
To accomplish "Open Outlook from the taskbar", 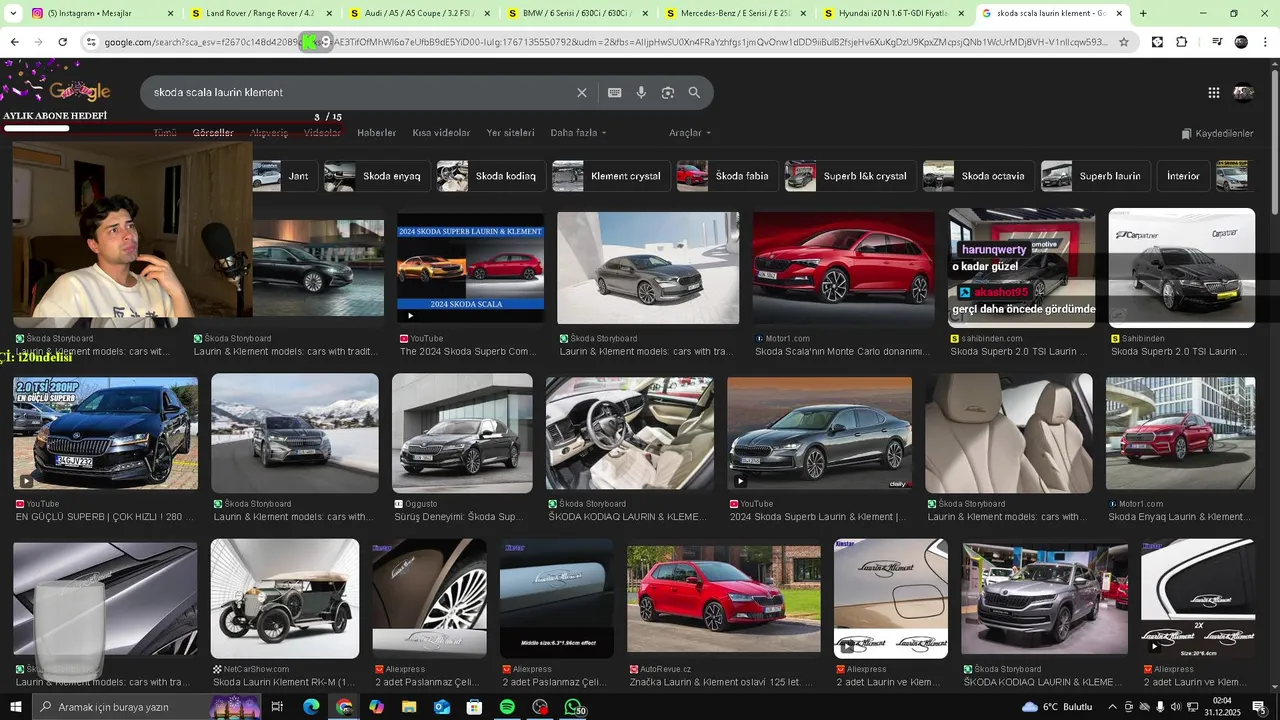I will click(442, 707).
